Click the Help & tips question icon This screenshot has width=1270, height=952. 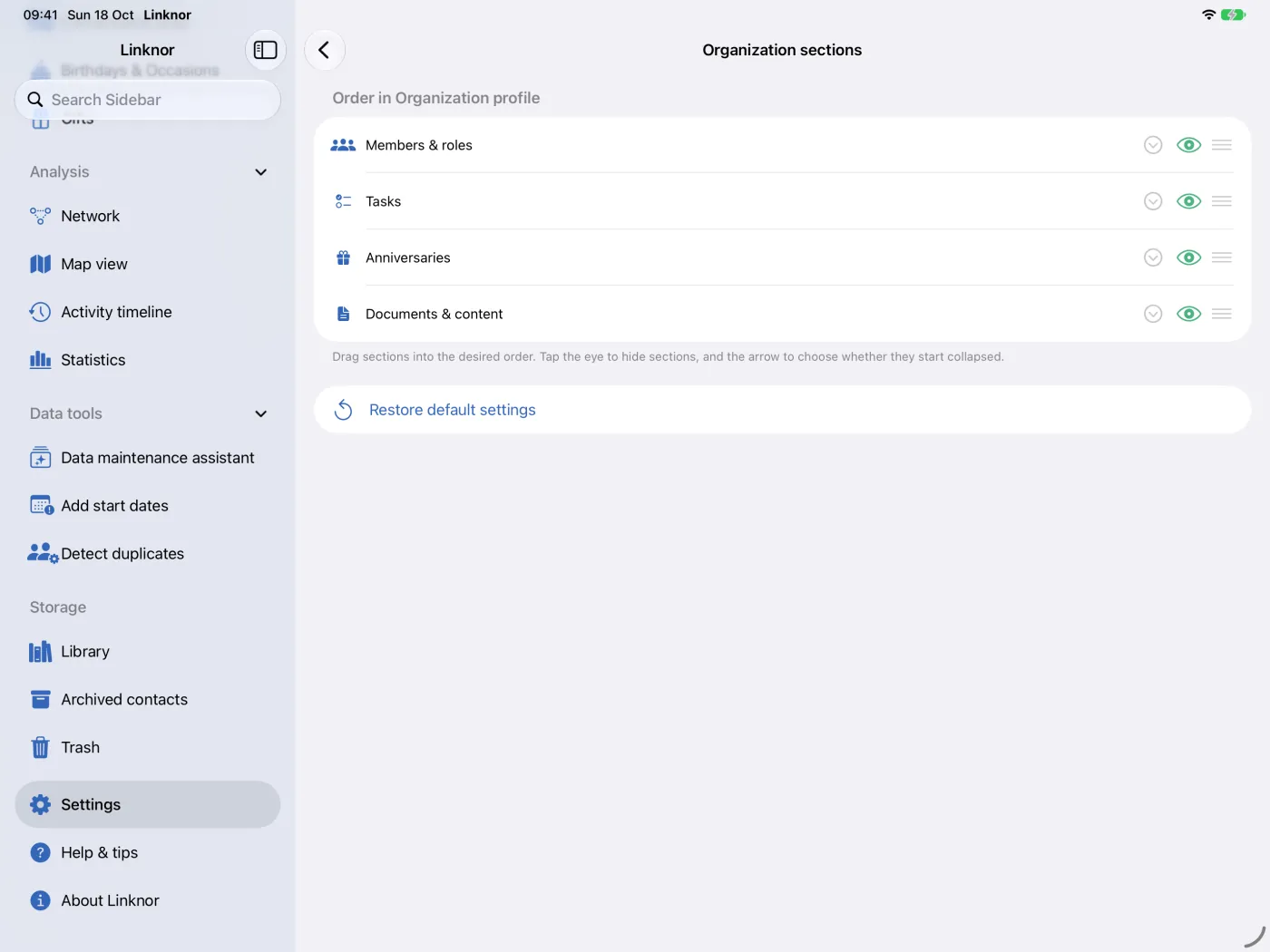40,852
